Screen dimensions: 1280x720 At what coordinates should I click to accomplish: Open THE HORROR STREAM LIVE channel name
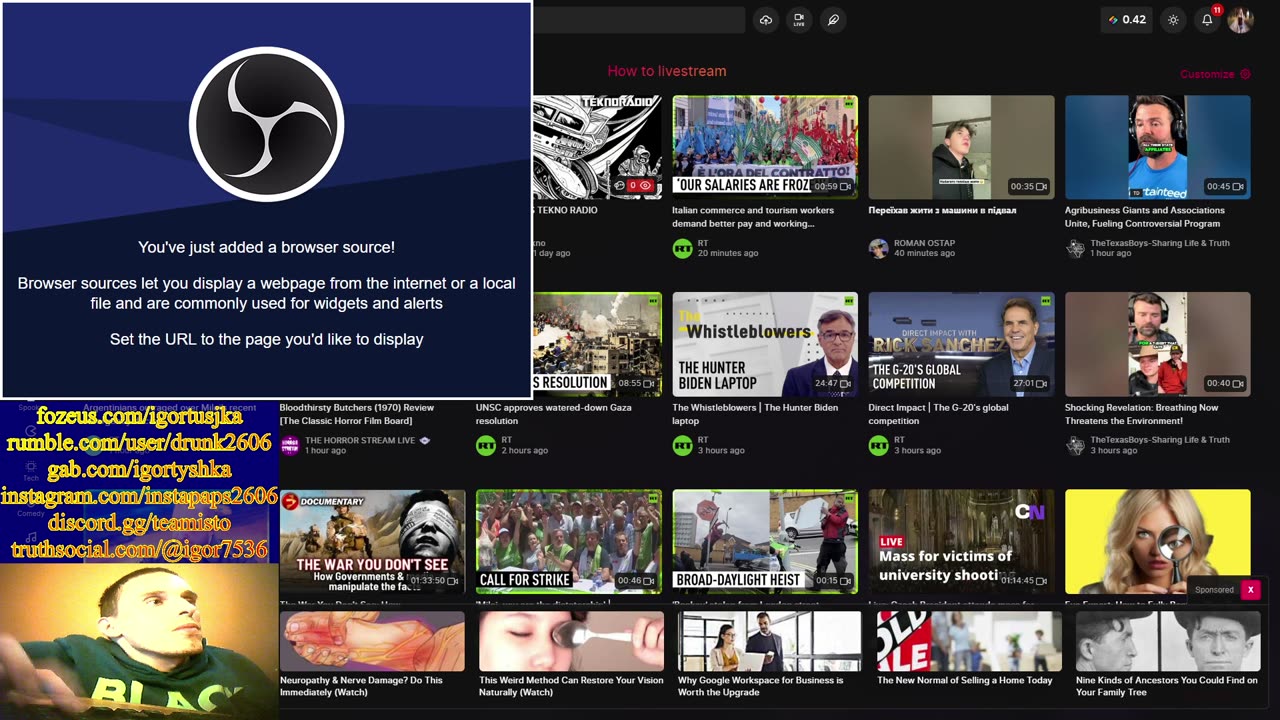pos(360,440)
